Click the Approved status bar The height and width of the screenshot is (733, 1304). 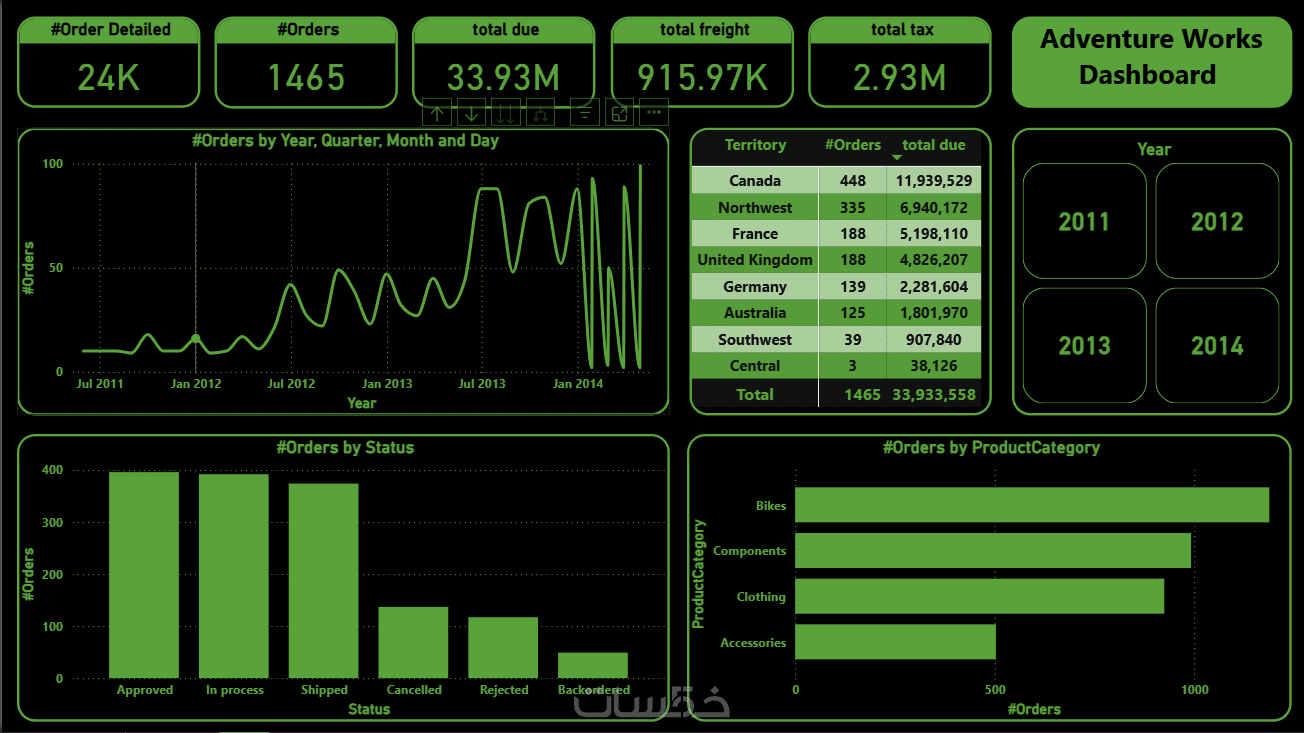tap(144, 575)
